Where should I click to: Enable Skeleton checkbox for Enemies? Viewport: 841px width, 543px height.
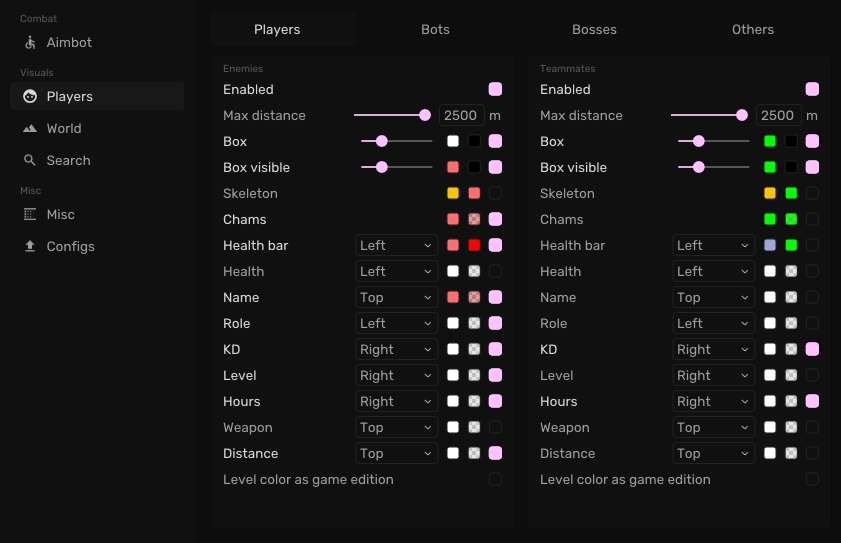pyautogui.click(x=495, y=193)
